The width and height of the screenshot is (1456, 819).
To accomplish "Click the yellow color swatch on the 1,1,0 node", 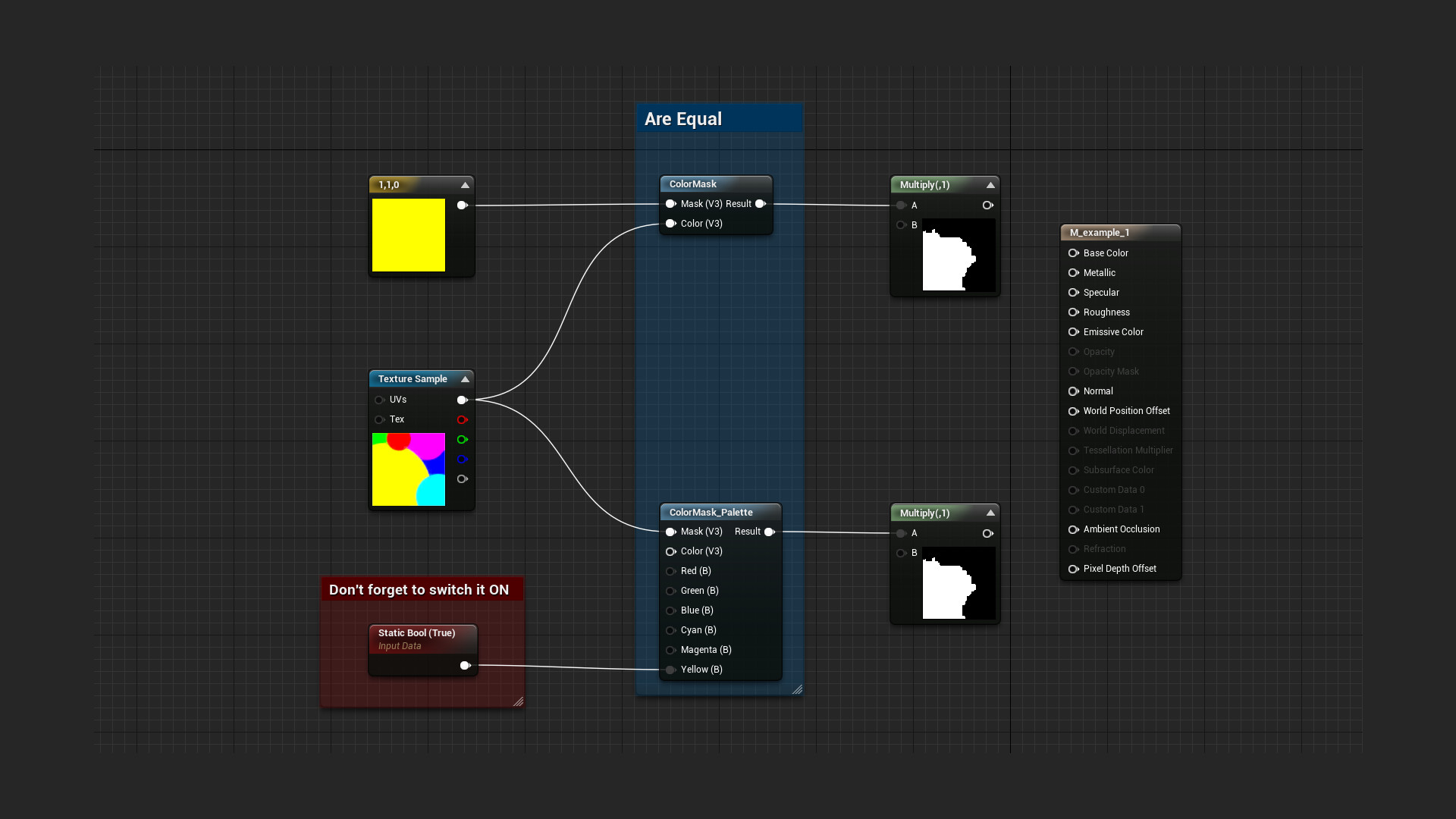I will (409, 235).
